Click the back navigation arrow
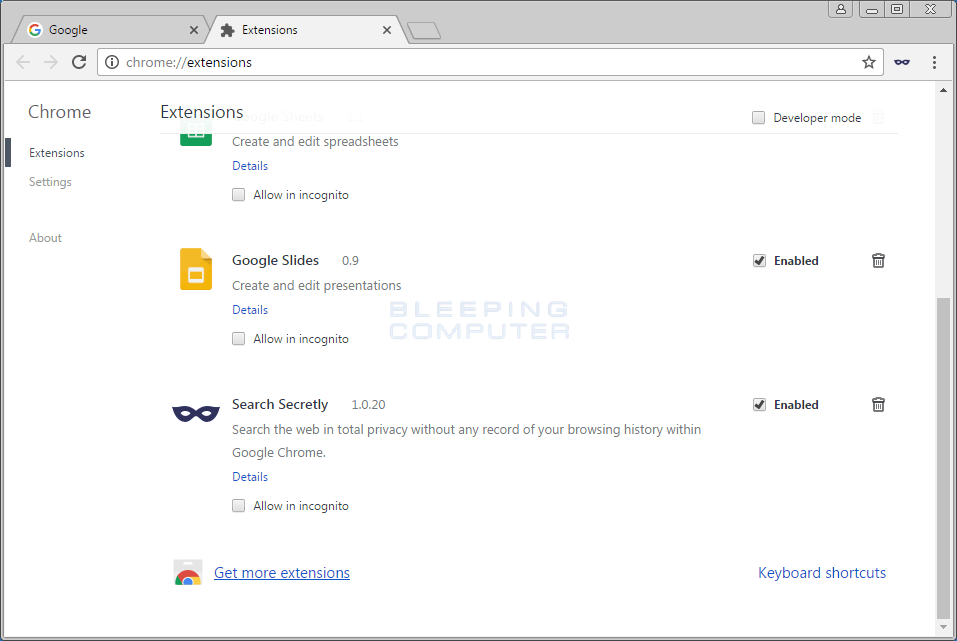The height and width of the screenshot is (641, 957). tap(23, 62)
